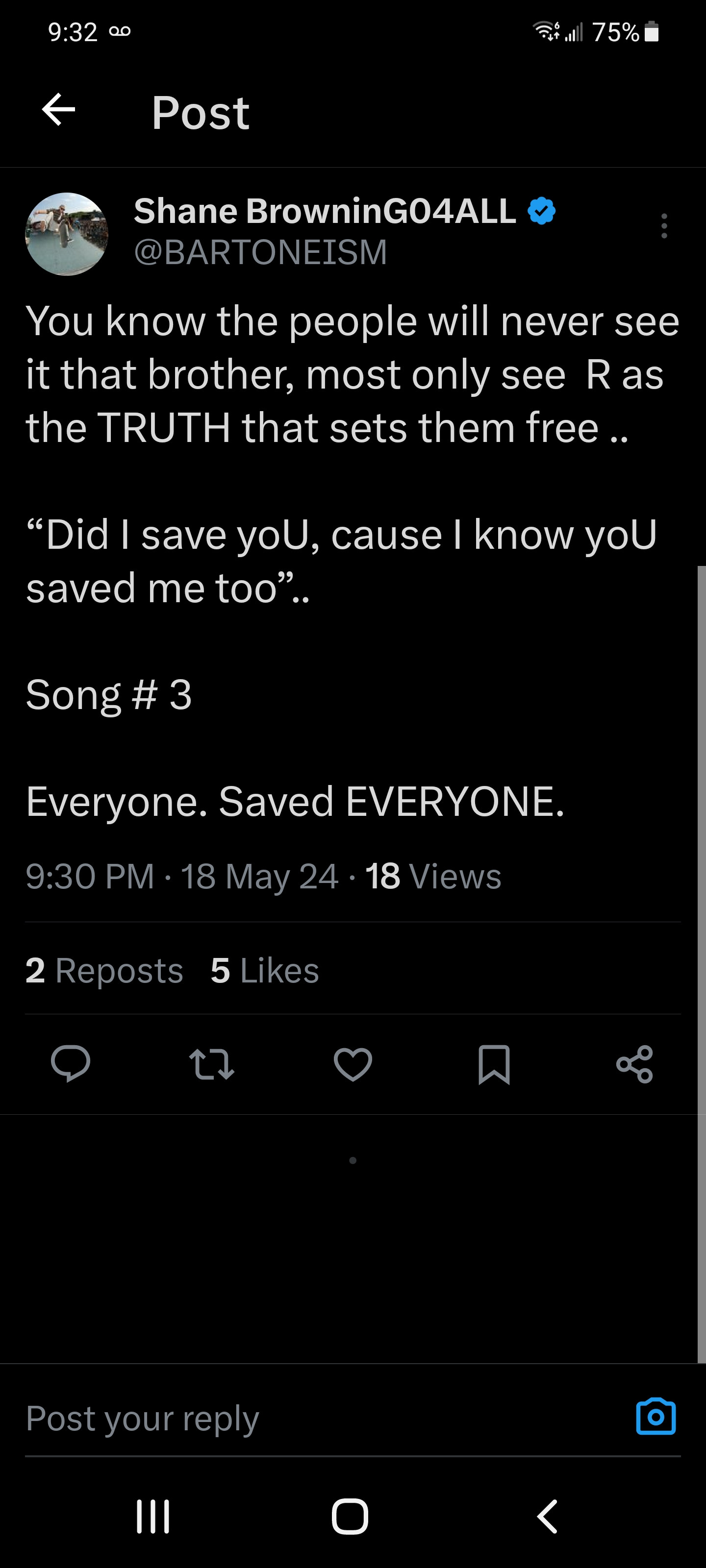
Task: Like the post with the heart icon
Action: click(353, 1064)
